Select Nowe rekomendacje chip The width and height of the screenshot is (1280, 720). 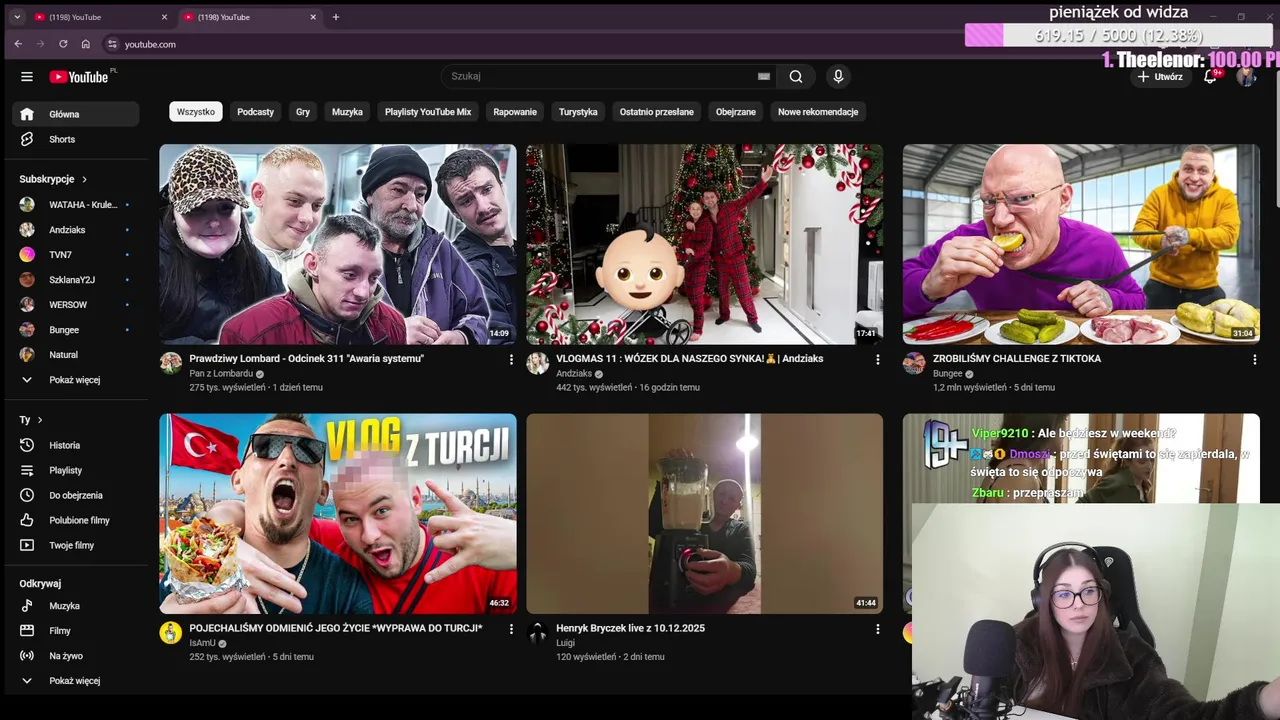818,112
